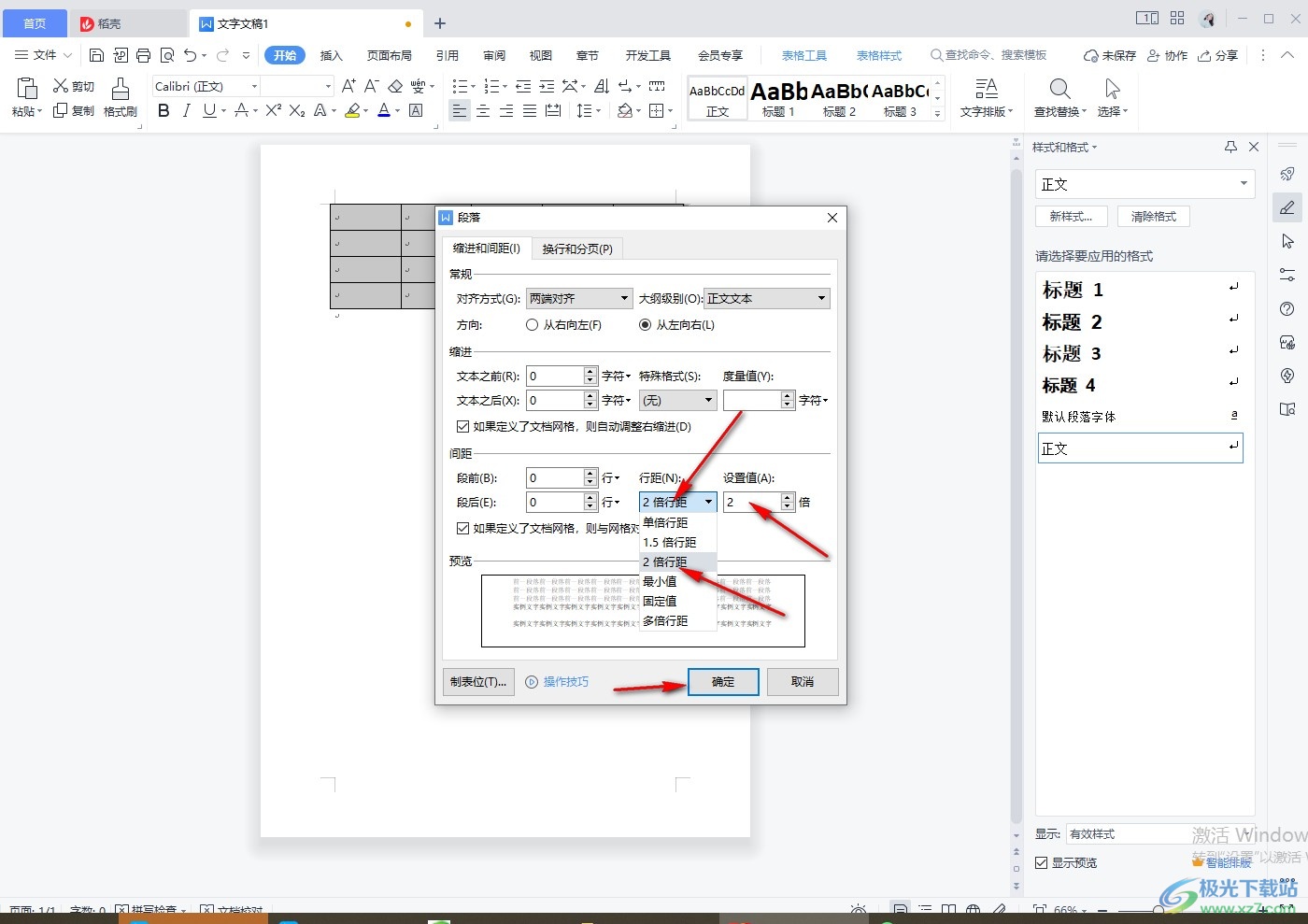Click the Format Painter (格式刷) icon
This screenshot has height=924, width=1308.
(121, 89)
